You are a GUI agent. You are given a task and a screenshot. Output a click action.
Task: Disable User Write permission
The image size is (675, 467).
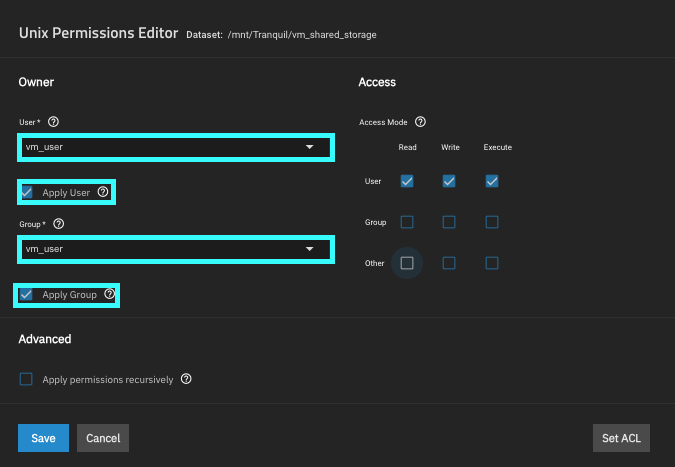(449, 181)
